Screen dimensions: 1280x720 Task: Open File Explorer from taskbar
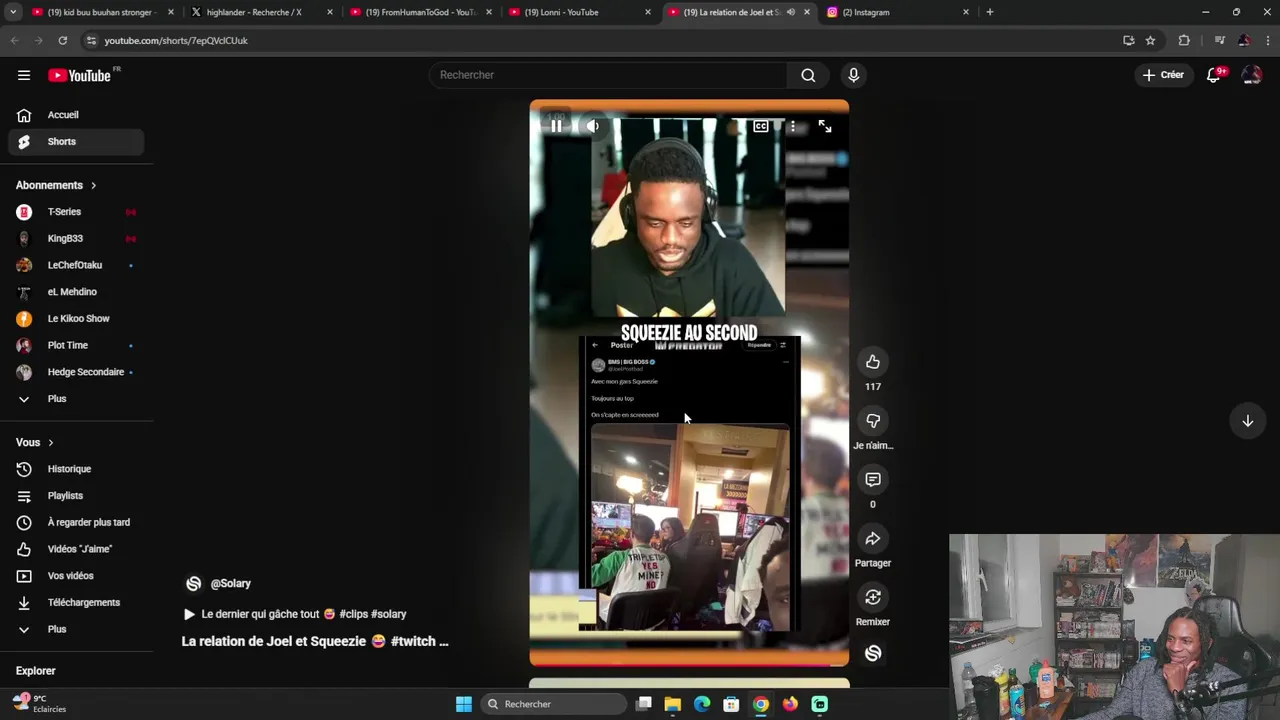673,704
